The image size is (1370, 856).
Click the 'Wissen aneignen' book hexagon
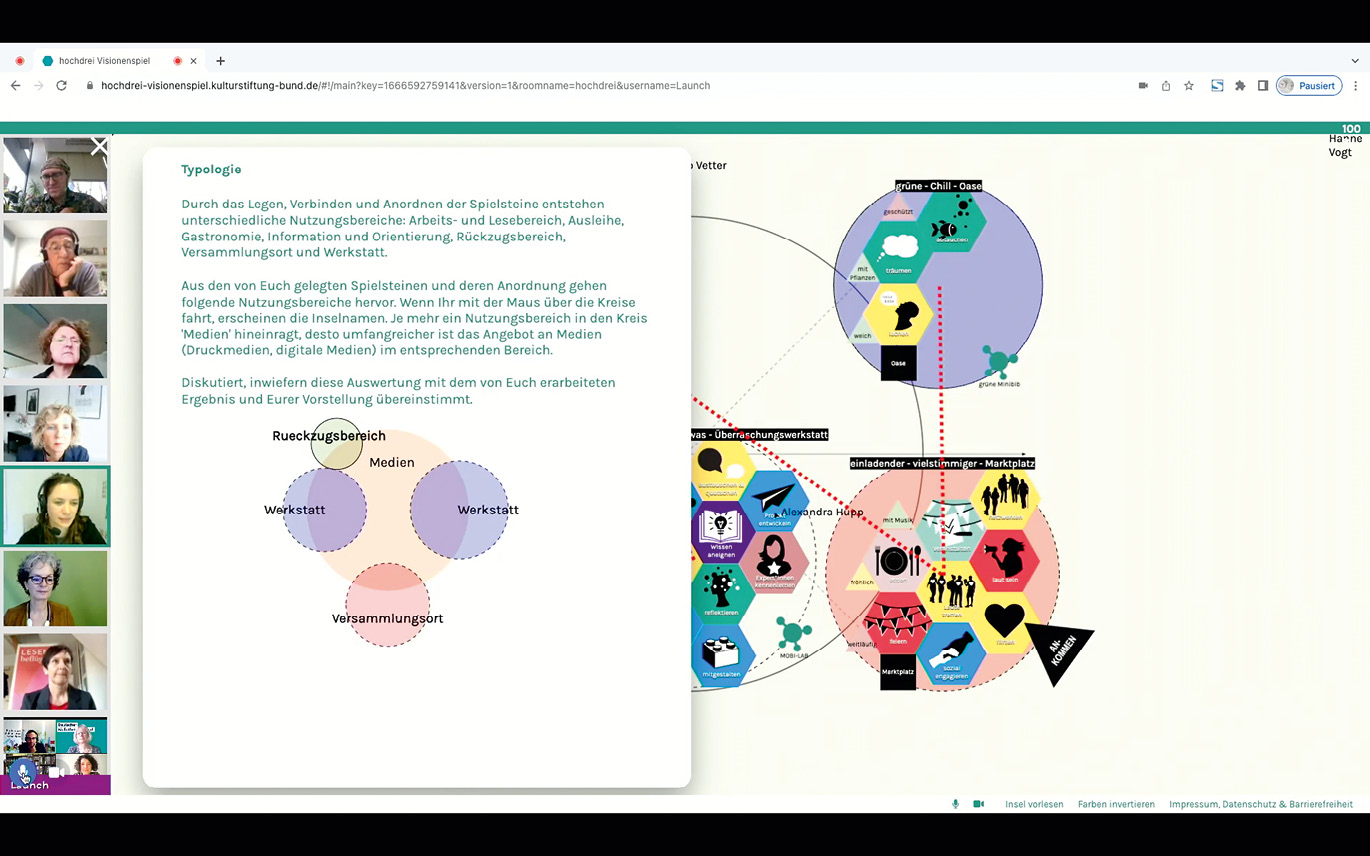pyautogui.click(x=721, y=534)
